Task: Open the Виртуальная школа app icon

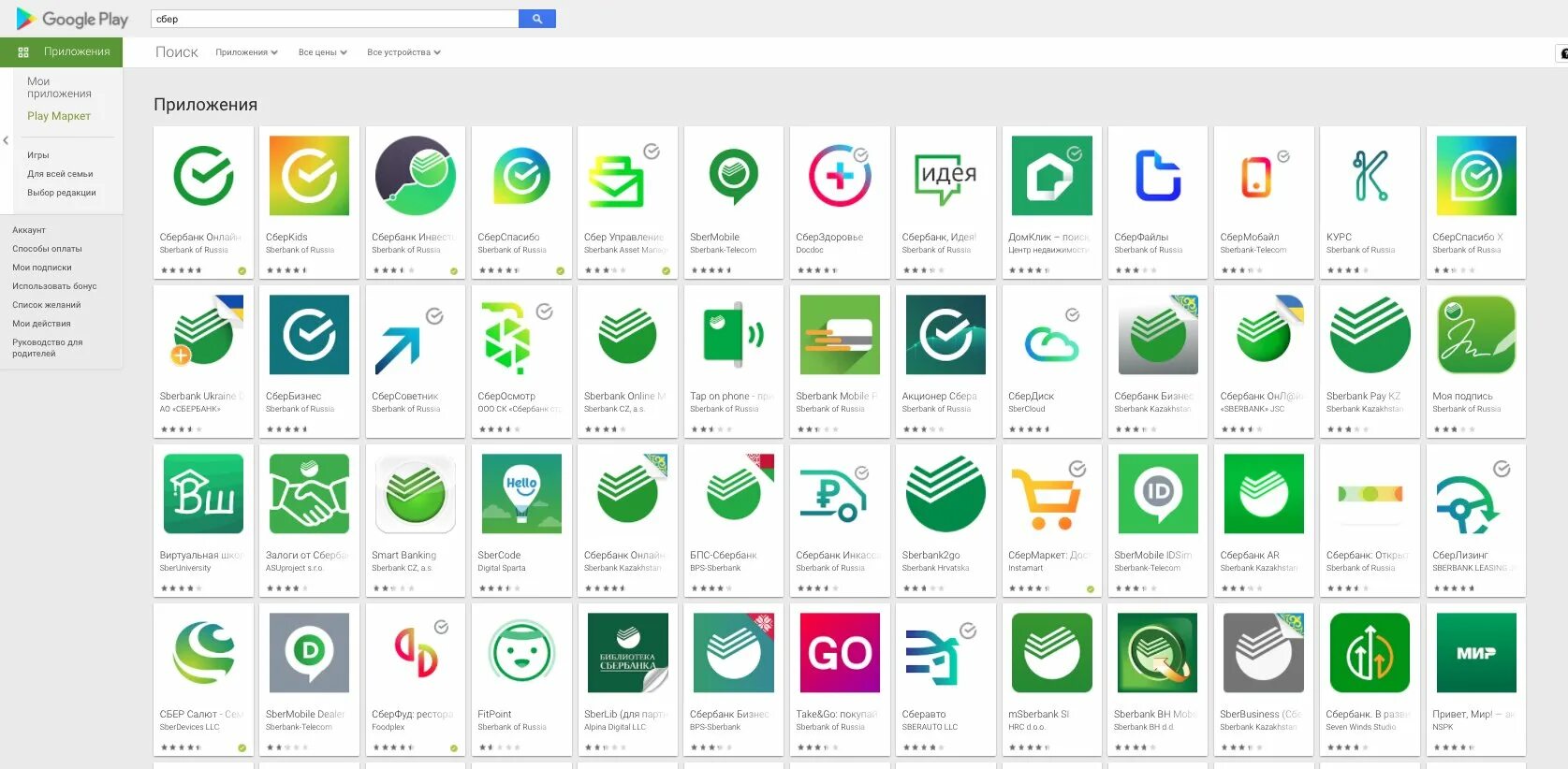Action: [203, 494]
